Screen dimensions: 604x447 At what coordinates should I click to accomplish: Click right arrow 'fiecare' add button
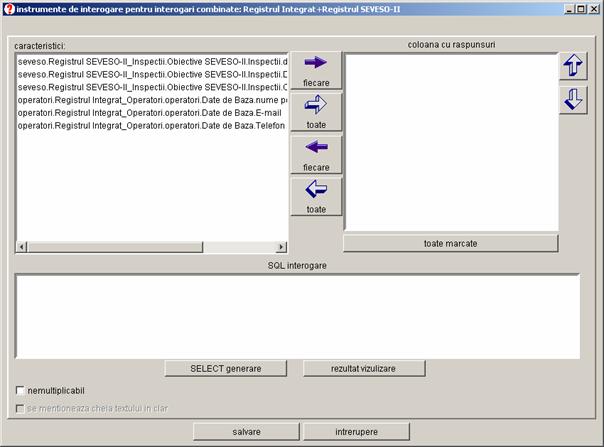[x=316, y=70]
